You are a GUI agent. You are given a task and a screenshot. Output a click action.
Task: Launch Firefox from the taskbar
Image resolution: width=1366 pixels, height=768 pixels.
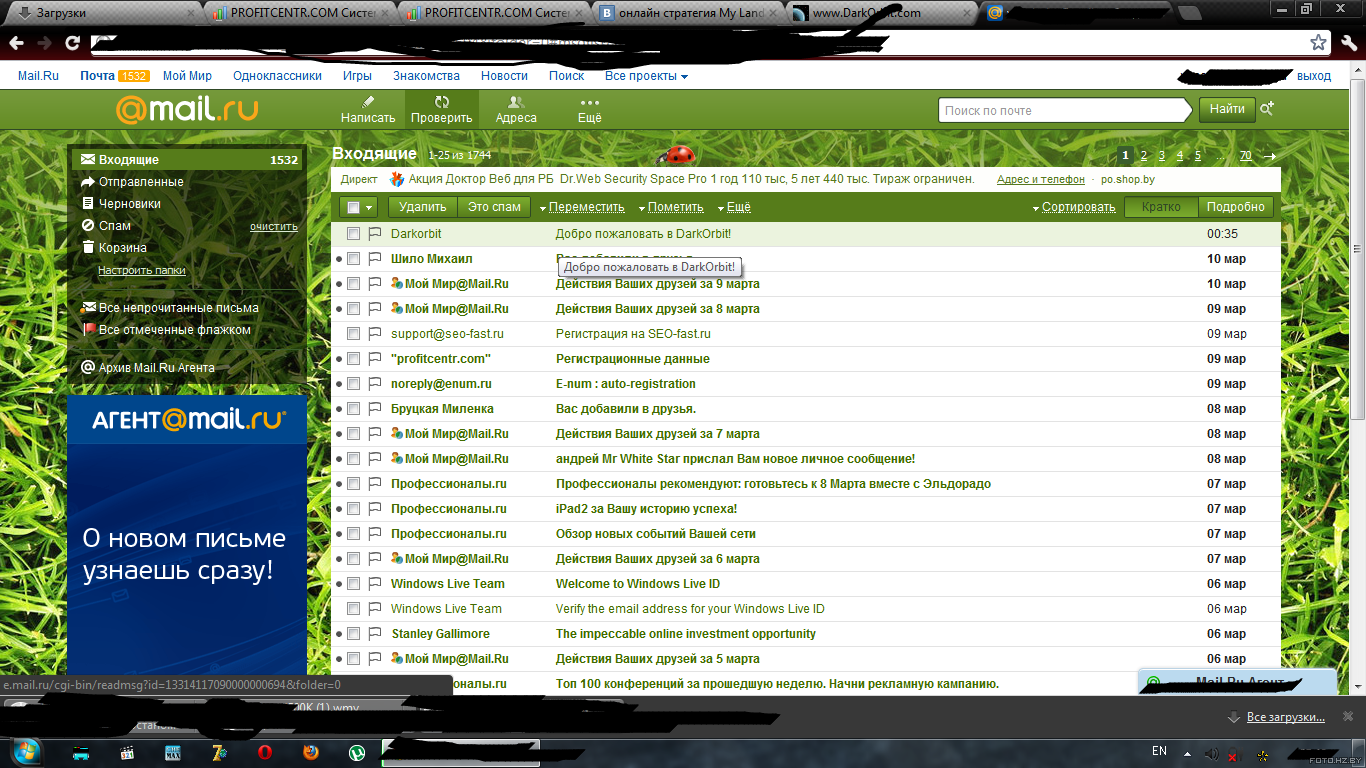pos(310,752)
